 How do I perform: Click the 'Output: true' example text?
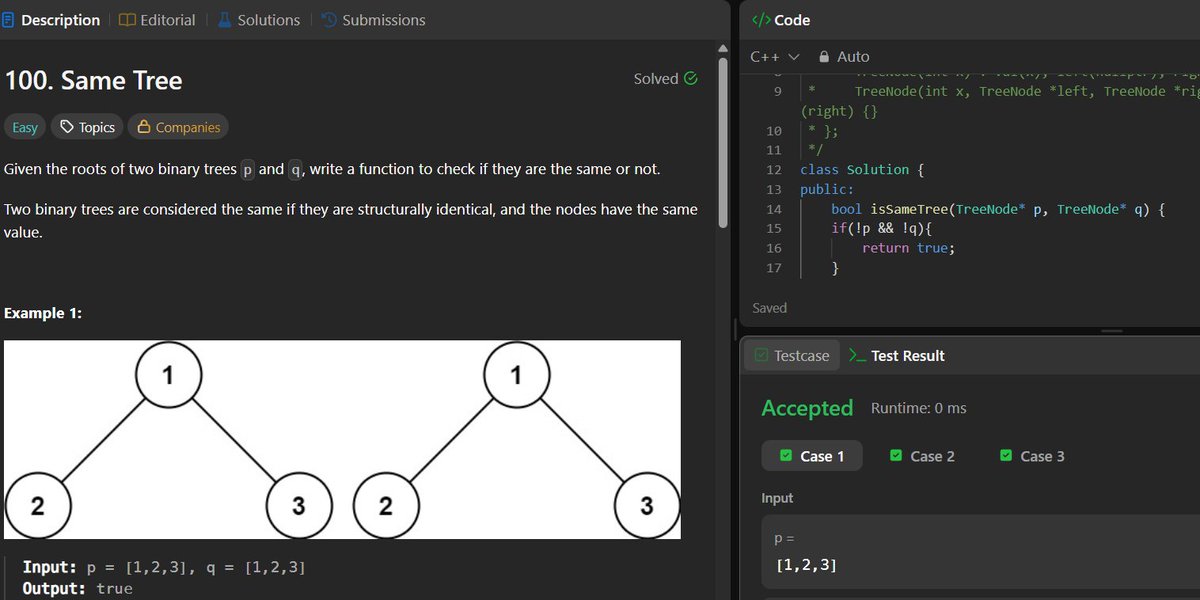point(77,589)
